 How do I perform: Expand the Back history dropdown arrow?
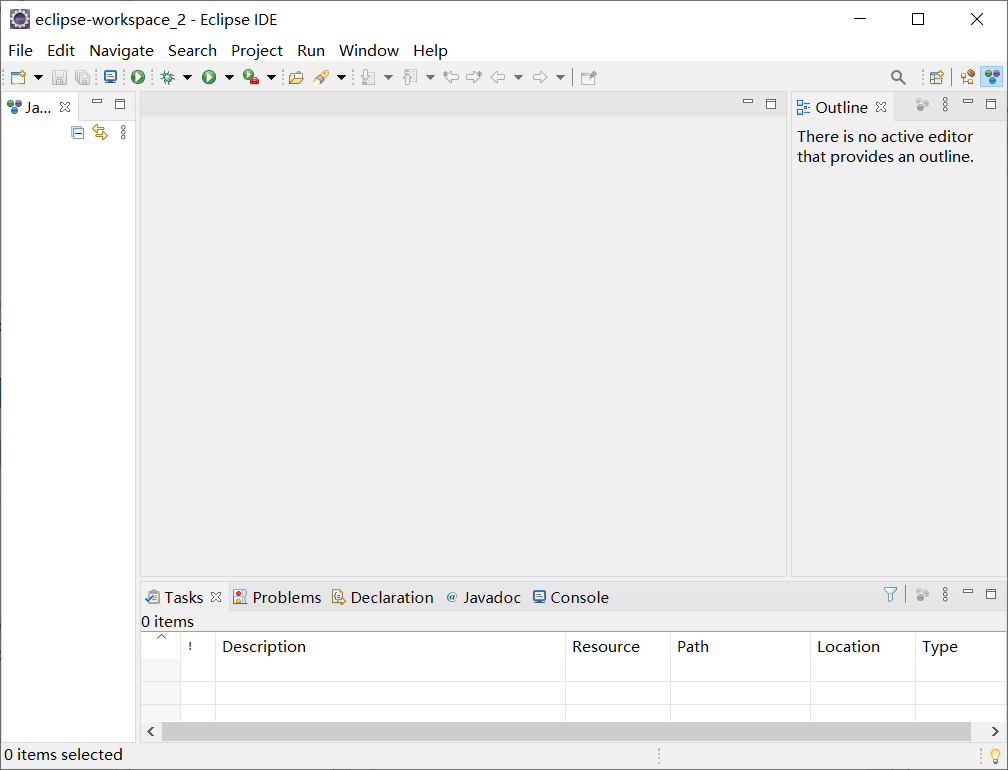point(518,78)
